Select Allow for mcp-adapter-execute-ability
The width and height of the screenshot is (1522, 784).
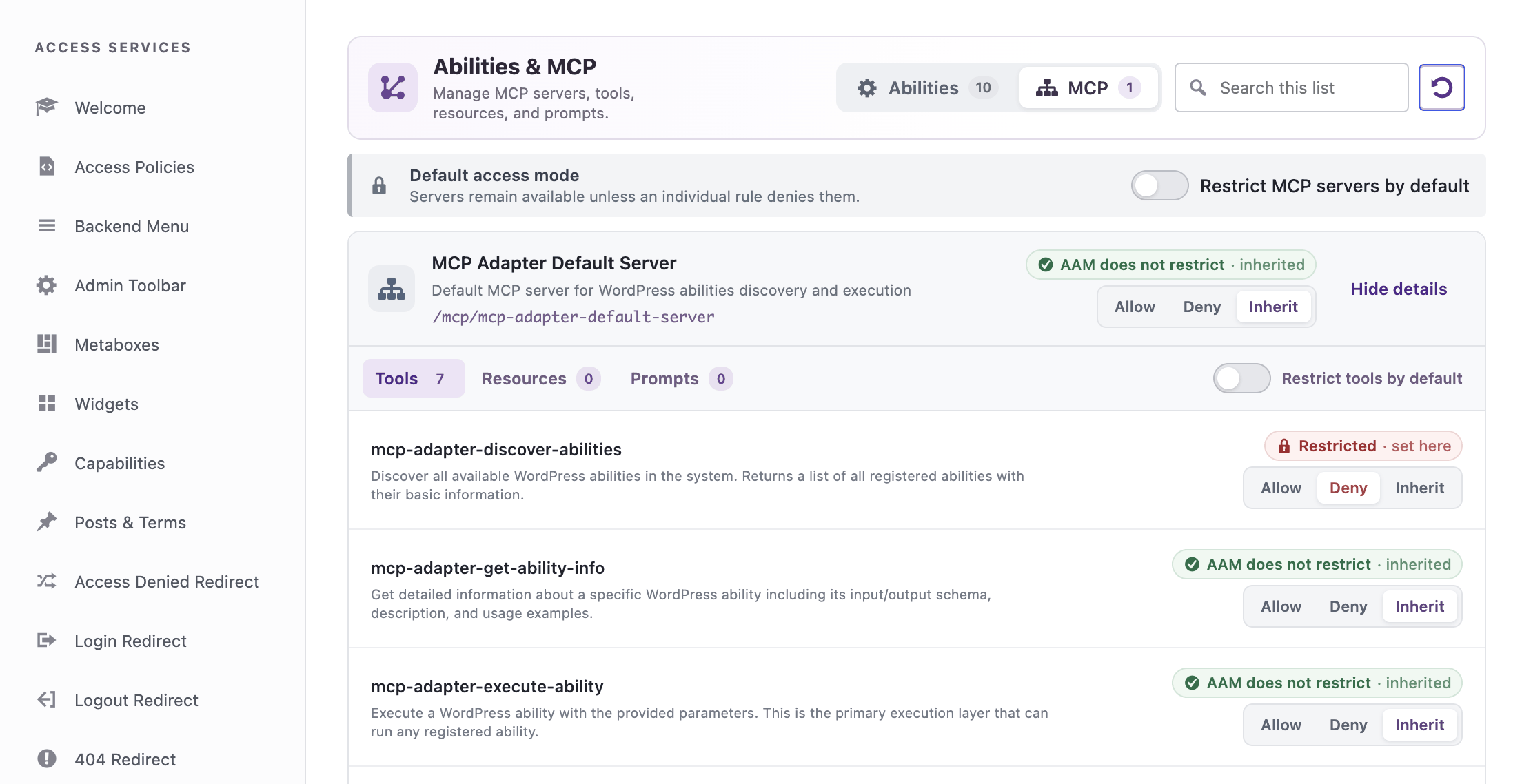click(x=1281, y=725)
